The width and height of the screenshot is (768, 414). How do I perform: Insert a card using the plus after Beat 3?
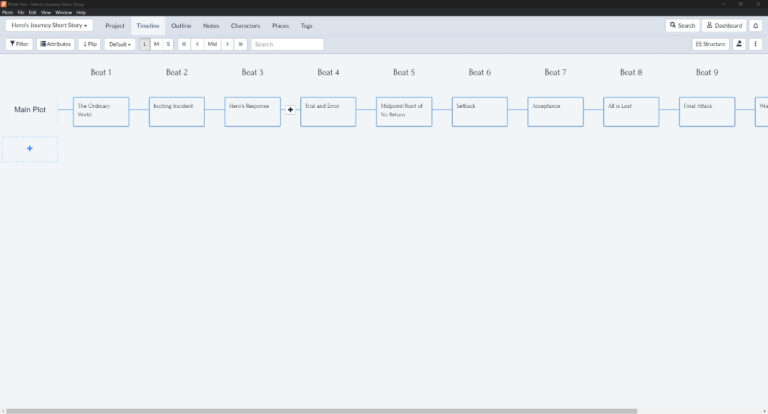click(290, 110)
